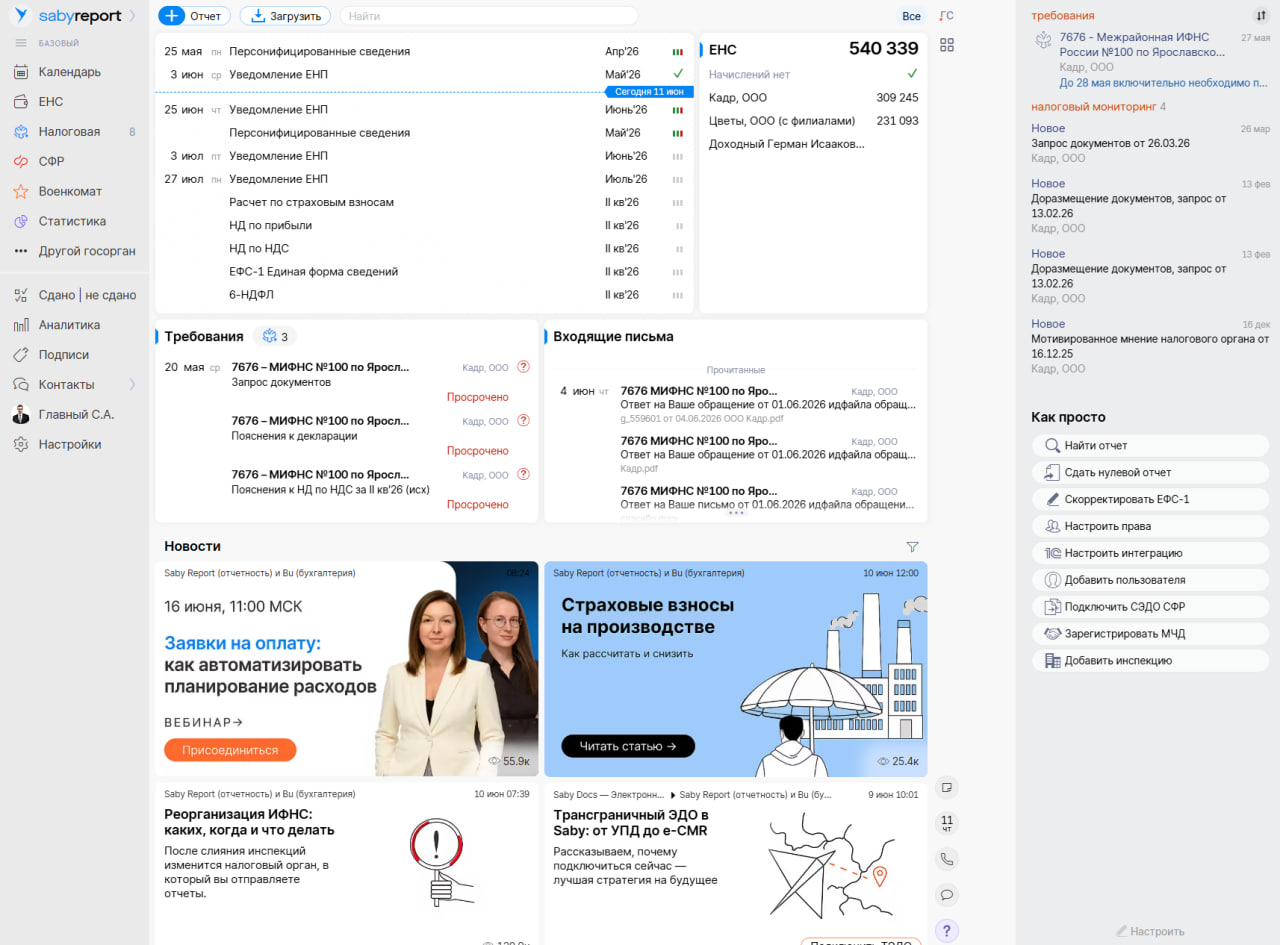Open the calendar icon showing 11 чт

(947, 823)
